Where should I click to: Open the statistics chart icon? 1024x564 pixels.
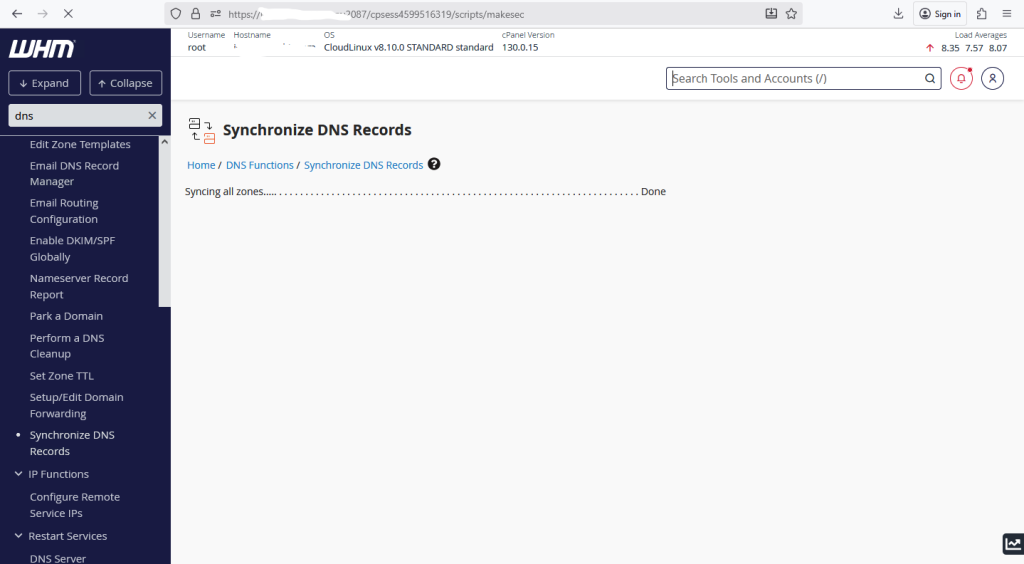point(1012,544)
